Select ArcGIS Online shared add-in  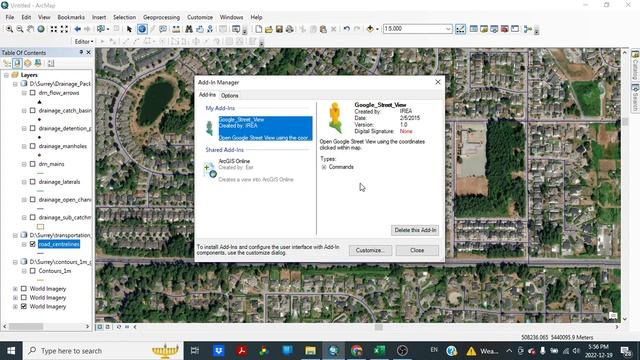[257, 170]
